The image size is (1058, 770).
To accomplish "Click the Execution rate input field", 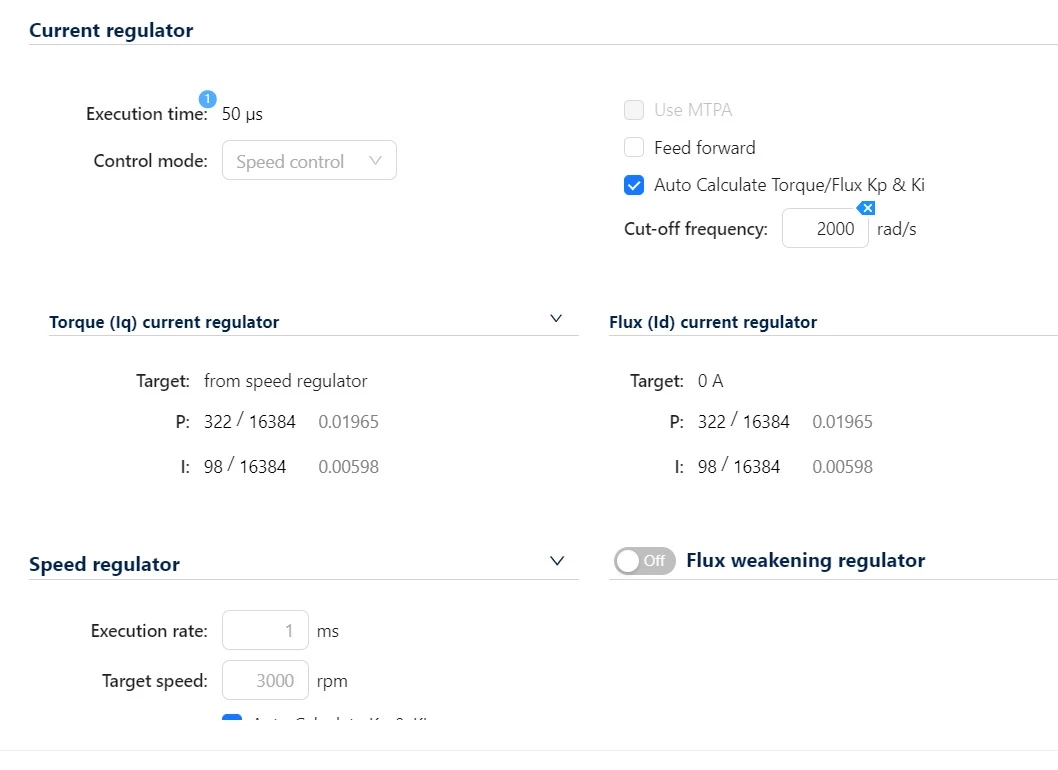I will point(265,630).
